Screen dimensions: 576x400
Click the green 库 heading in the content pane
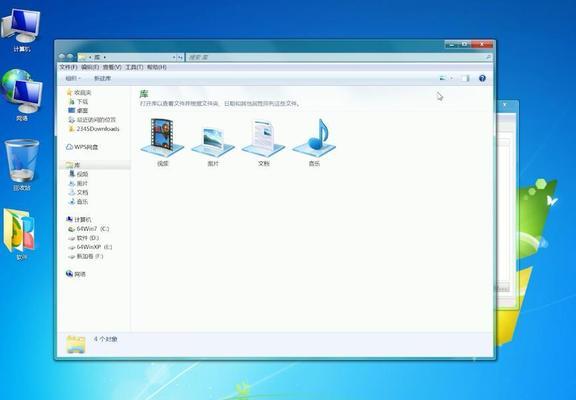click(x=144, y=94)
